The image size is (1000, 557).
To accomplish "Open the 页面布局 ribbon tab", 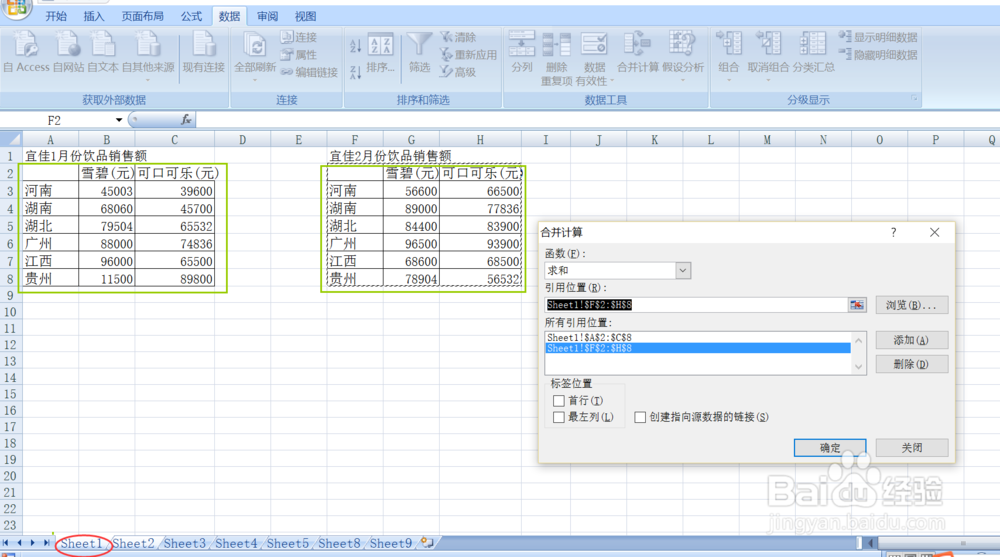I will pos(142,16).
